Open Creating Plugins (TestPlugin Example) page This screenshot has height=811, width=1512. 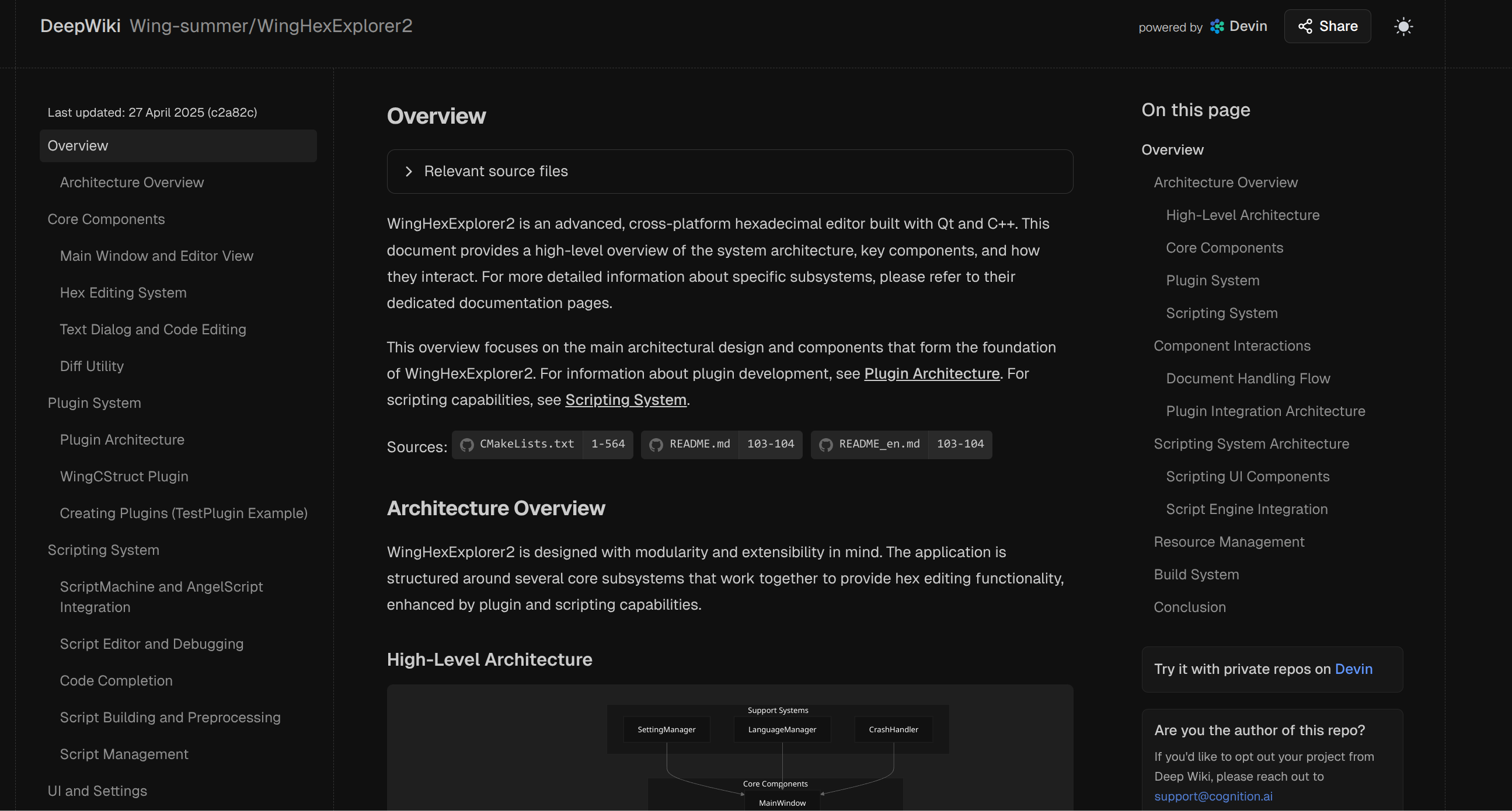tap(184, 513)
